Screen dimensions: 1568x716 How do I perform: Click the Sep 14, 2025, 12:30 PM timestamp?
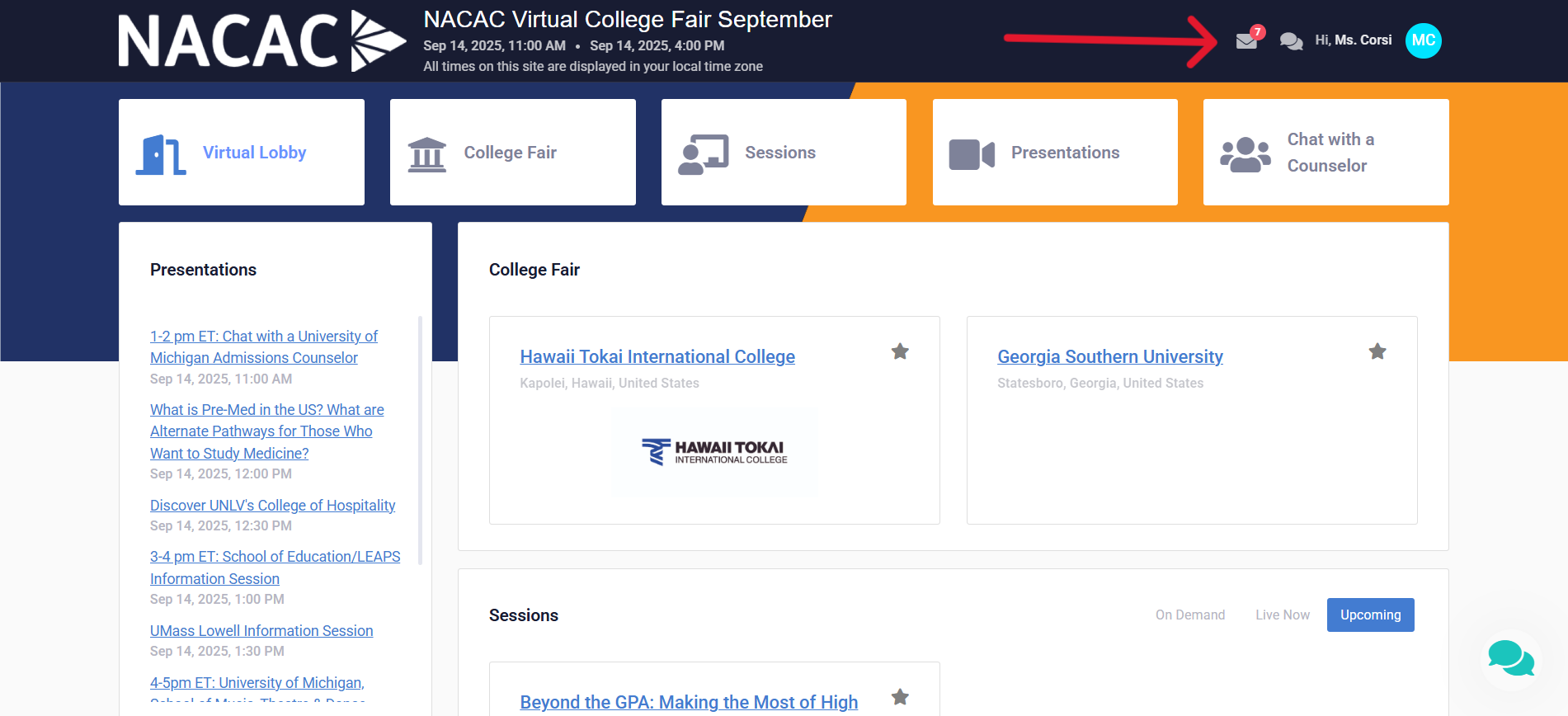221,526
